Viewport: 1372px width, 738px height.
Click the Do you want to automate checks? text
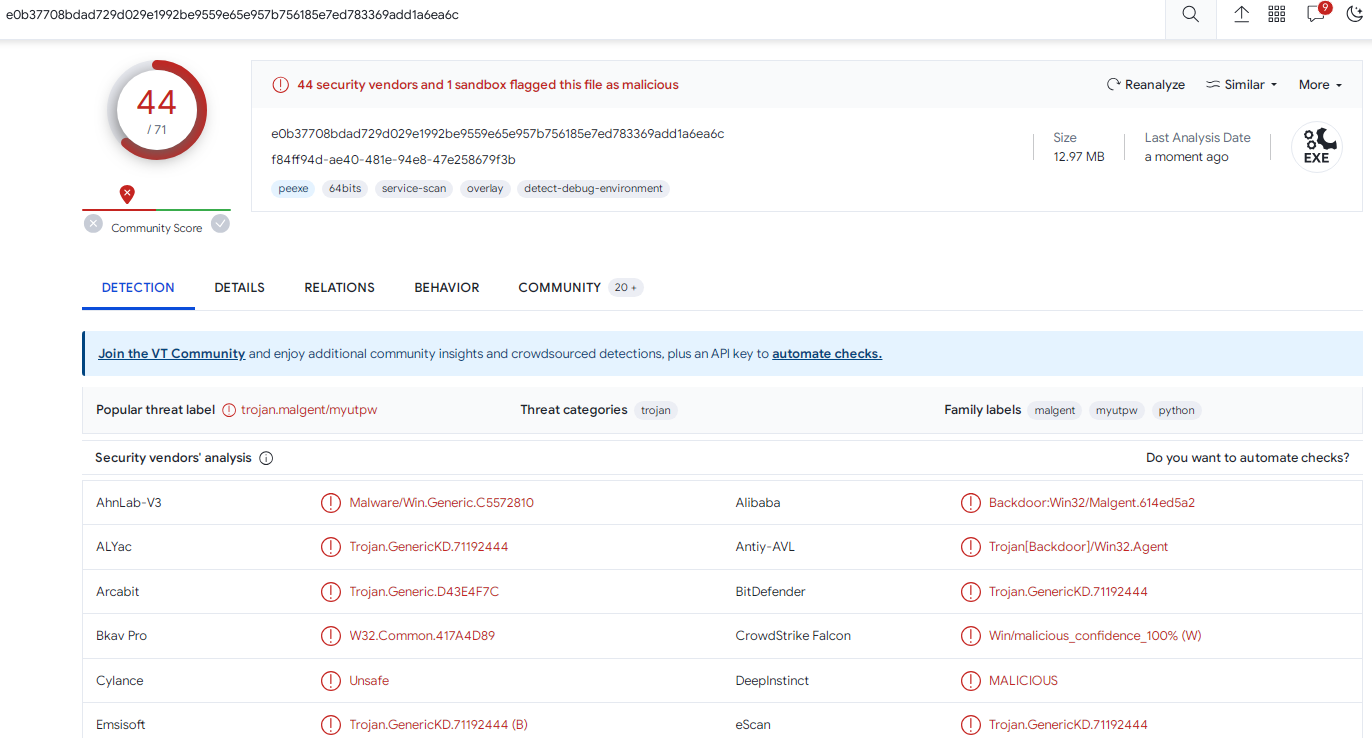(x=1248, y=458)
